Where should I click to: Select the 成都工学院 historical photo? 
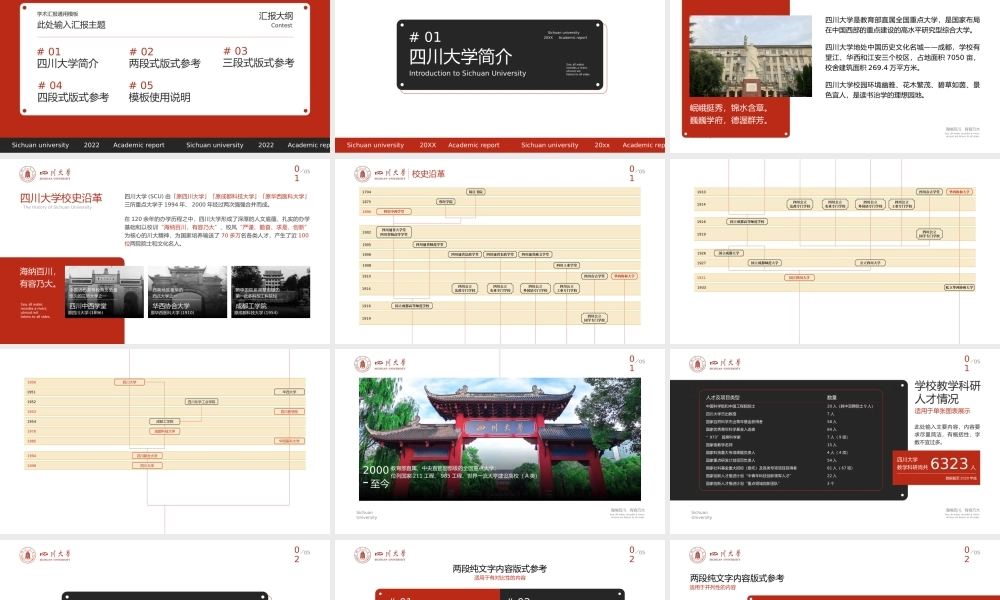click(270, 292)
